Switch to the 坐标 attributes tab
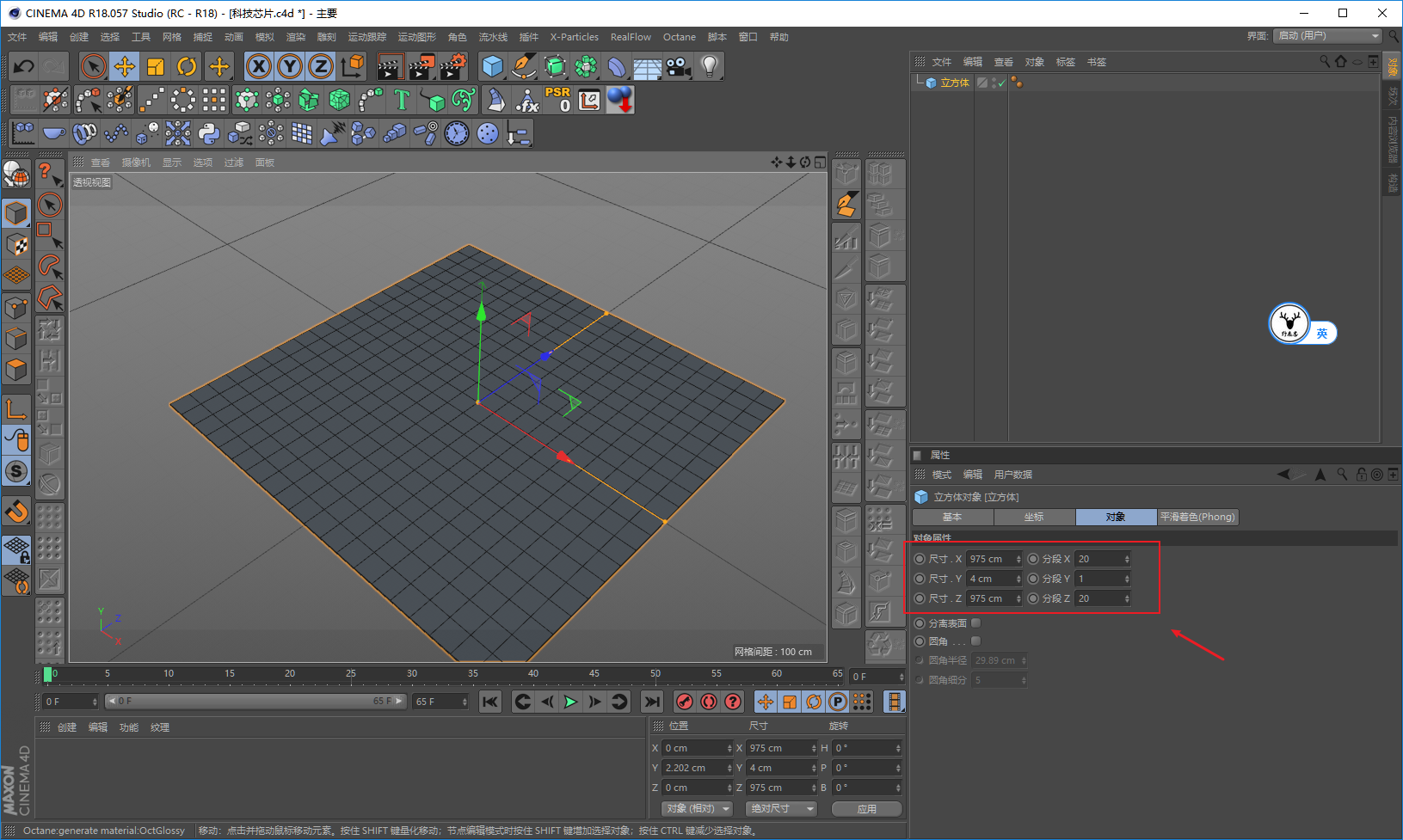Viewport: 1403px width, 840px height. [1034, 517]
